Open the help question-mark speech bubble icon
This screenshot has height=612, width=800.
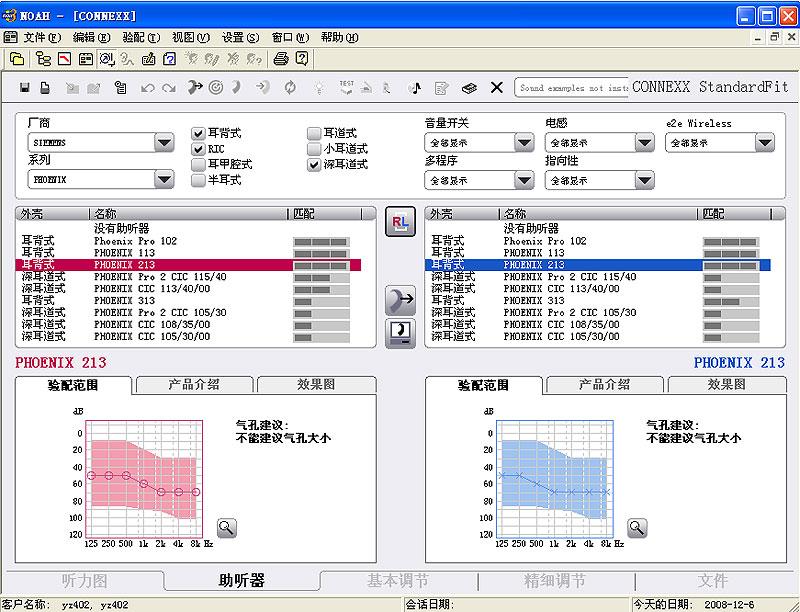[x=302, y=59]
